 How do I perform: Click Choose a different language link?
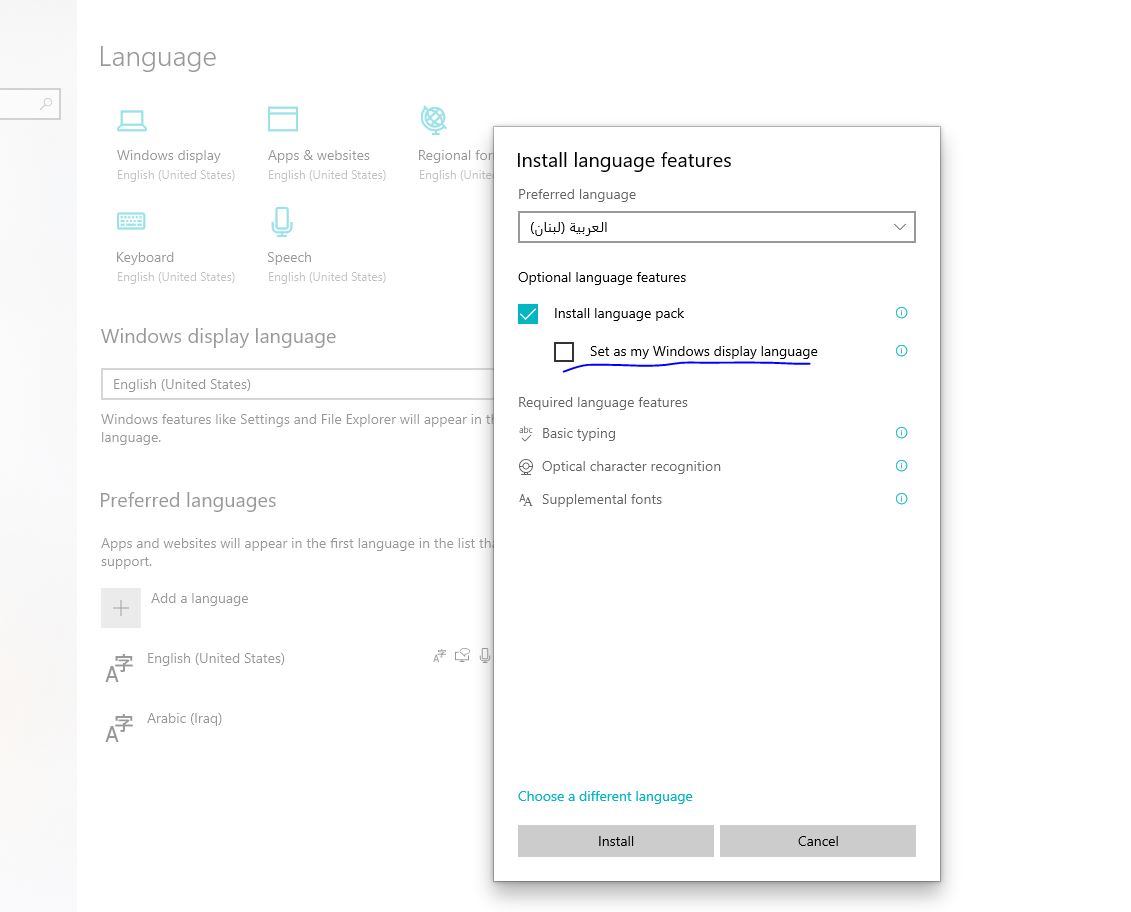tap(605, 797)
